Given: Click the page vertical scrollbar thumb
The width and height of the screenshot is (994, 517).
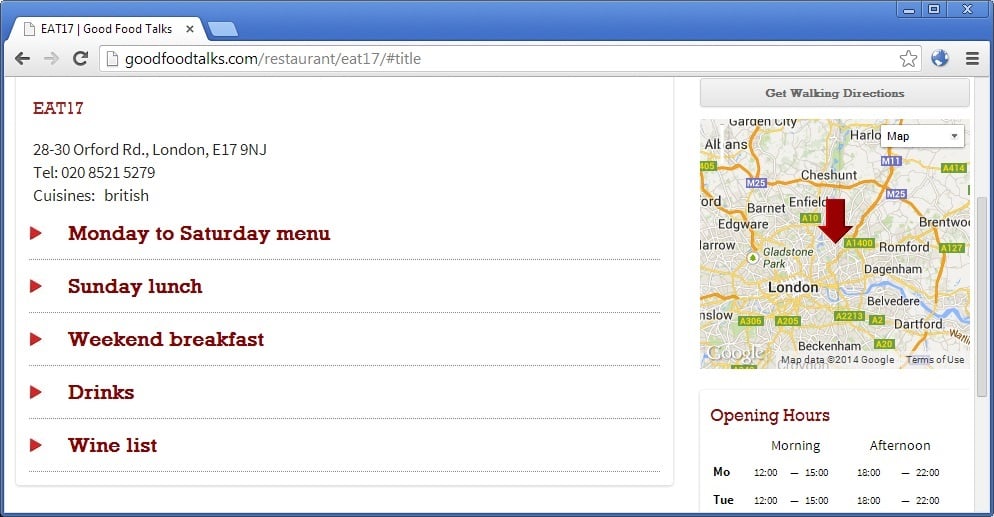Looking at the screenshot, I should (x=981, y=297).
